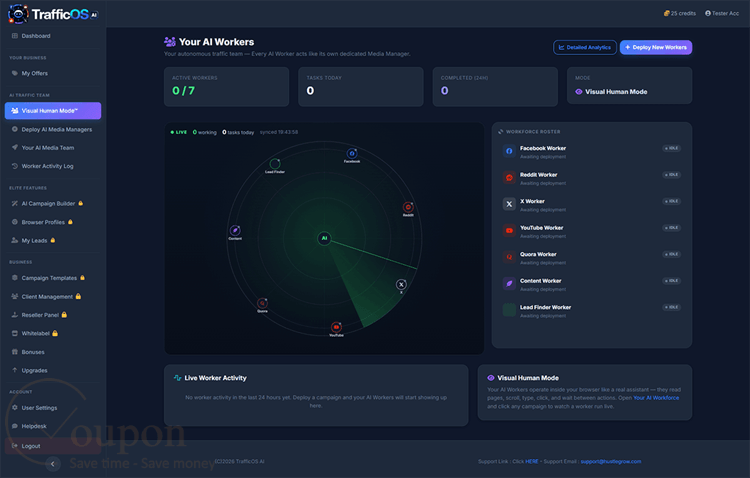Open My Leads in sidebar
The width and height of the screenshot is (750, 478).
(53, 240)
